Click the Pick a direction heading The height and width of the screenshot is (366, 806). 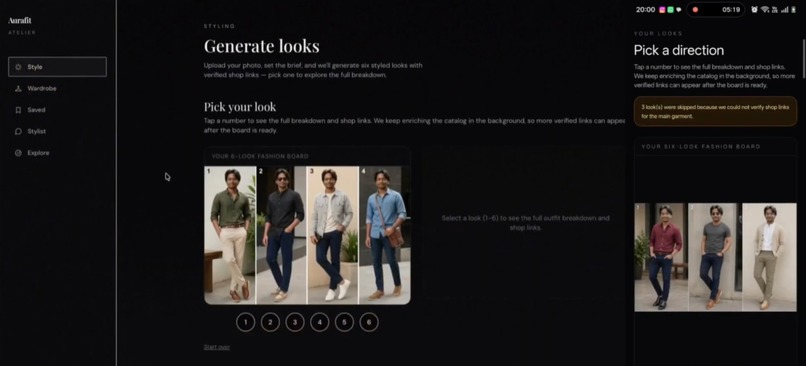pos(679,50)
